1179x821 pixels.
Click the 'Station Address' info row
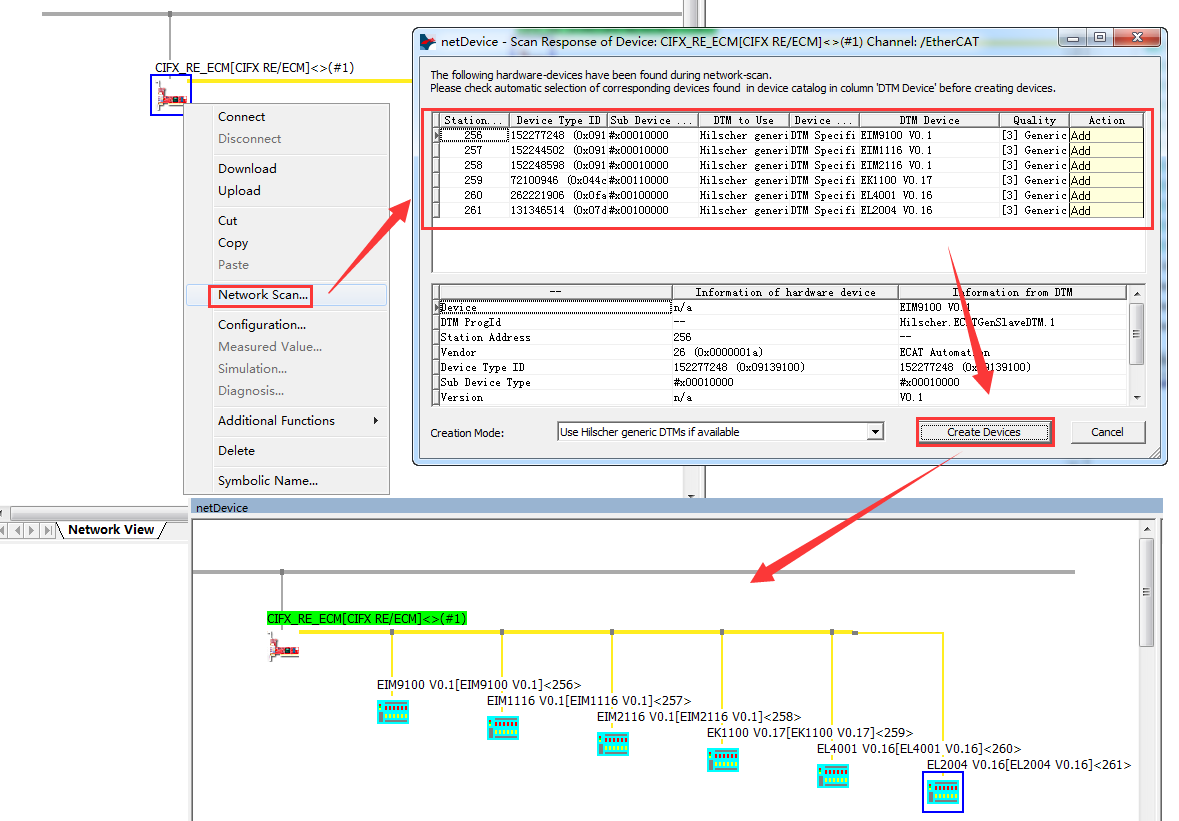[x=782, y=338]
